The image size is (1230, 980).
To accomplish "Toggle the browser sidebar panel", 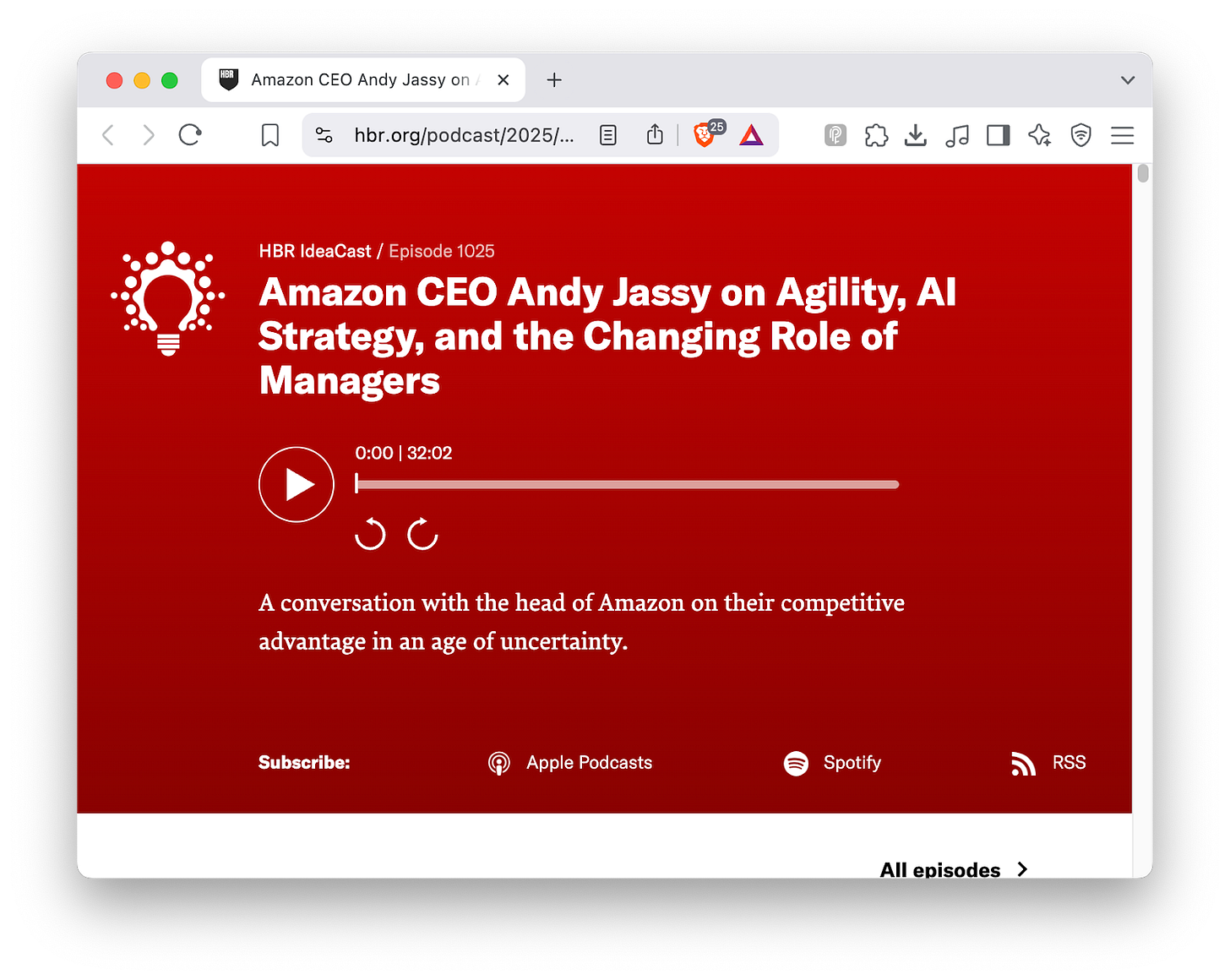I will coord(999,135).
